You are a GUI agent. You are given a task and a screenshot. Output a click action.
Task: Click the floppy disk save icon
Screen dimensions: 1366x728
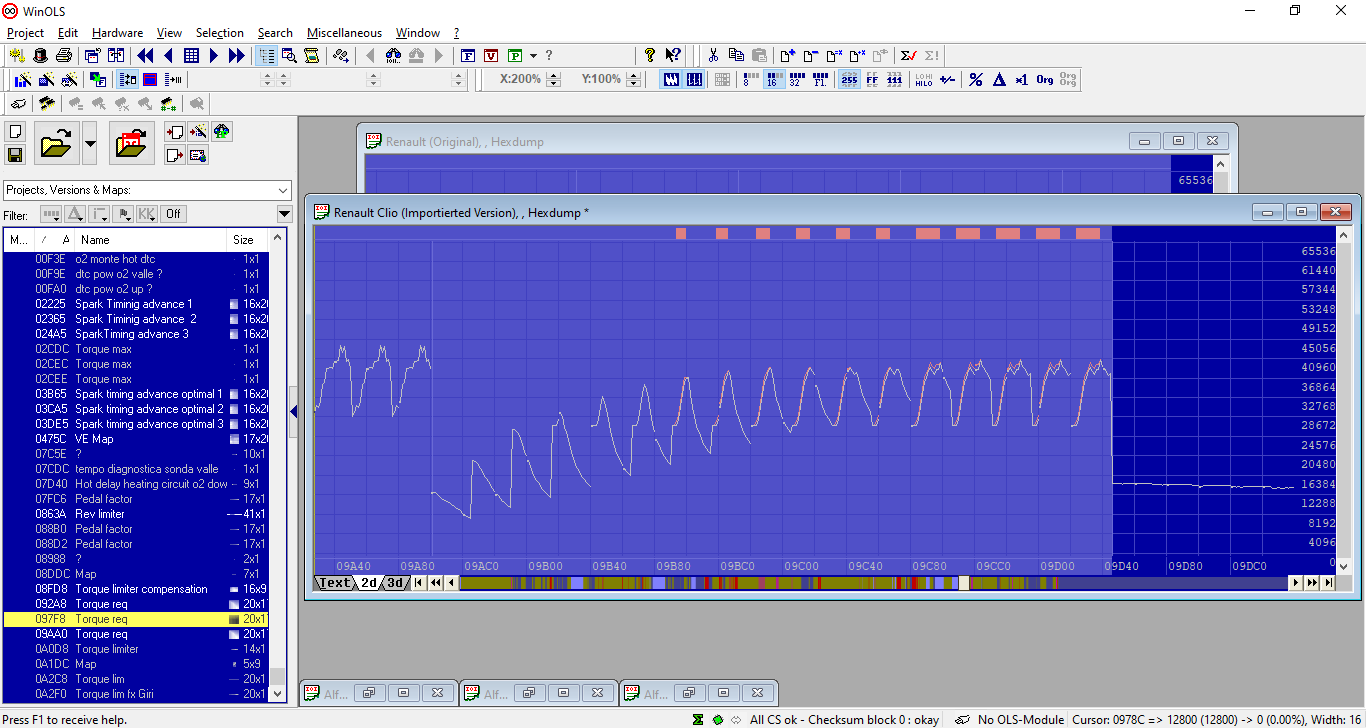[15, 155]
